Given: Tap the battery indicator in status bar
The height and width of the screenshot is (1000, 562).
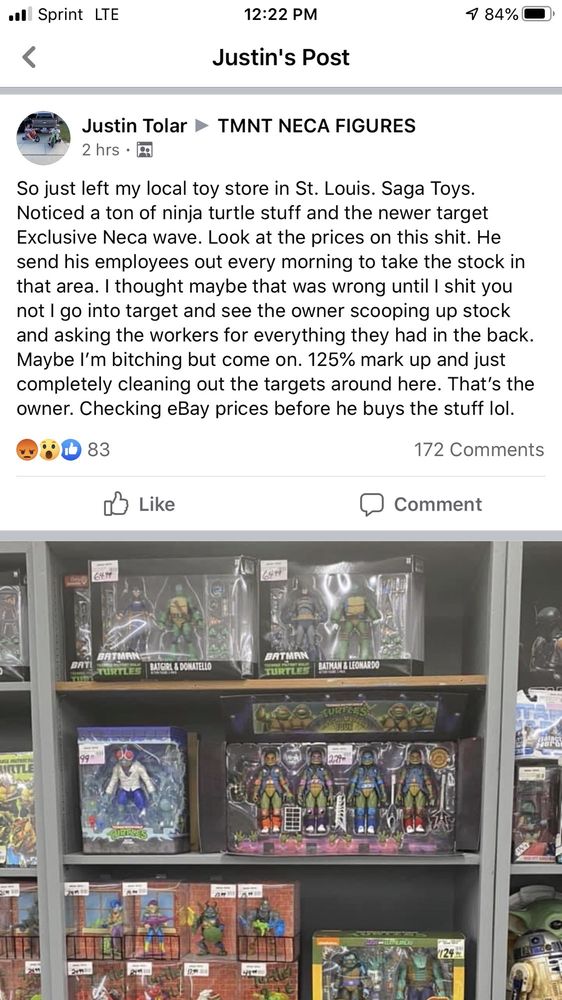Looking at the screenshot, I should tap(538, 14).
